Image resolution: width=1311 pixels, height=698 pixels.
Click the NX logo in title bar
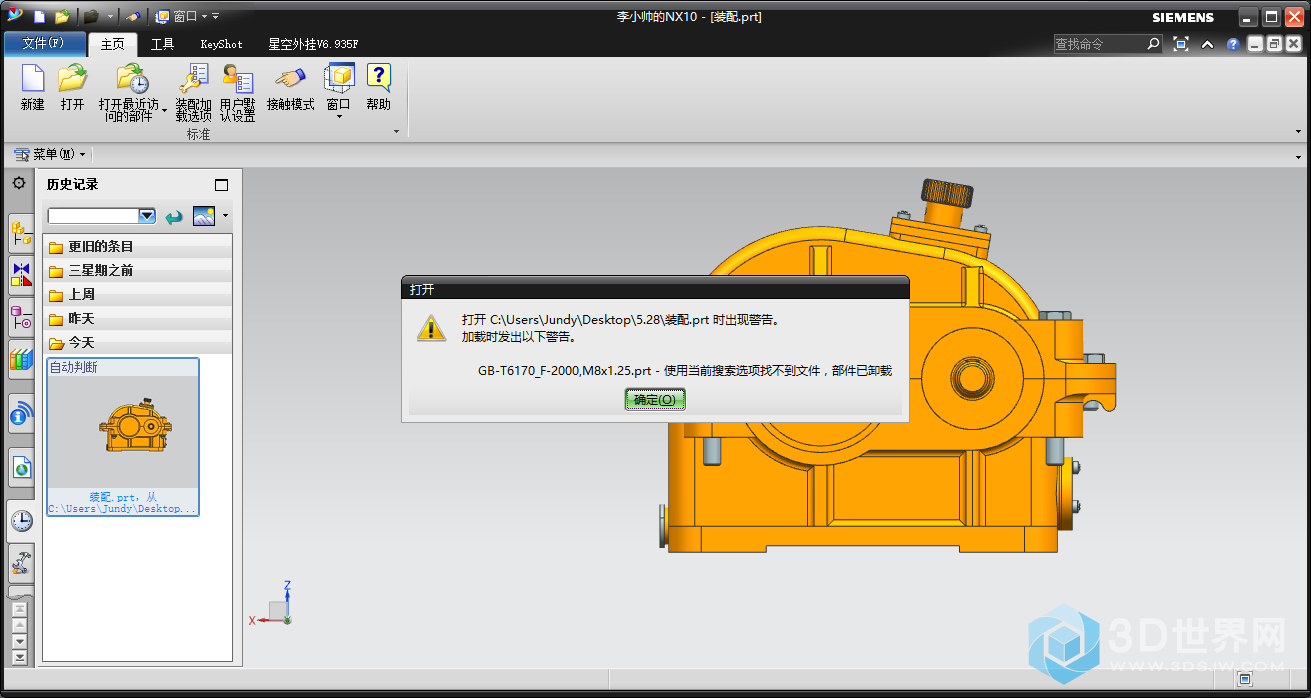[x=15, y=15]
